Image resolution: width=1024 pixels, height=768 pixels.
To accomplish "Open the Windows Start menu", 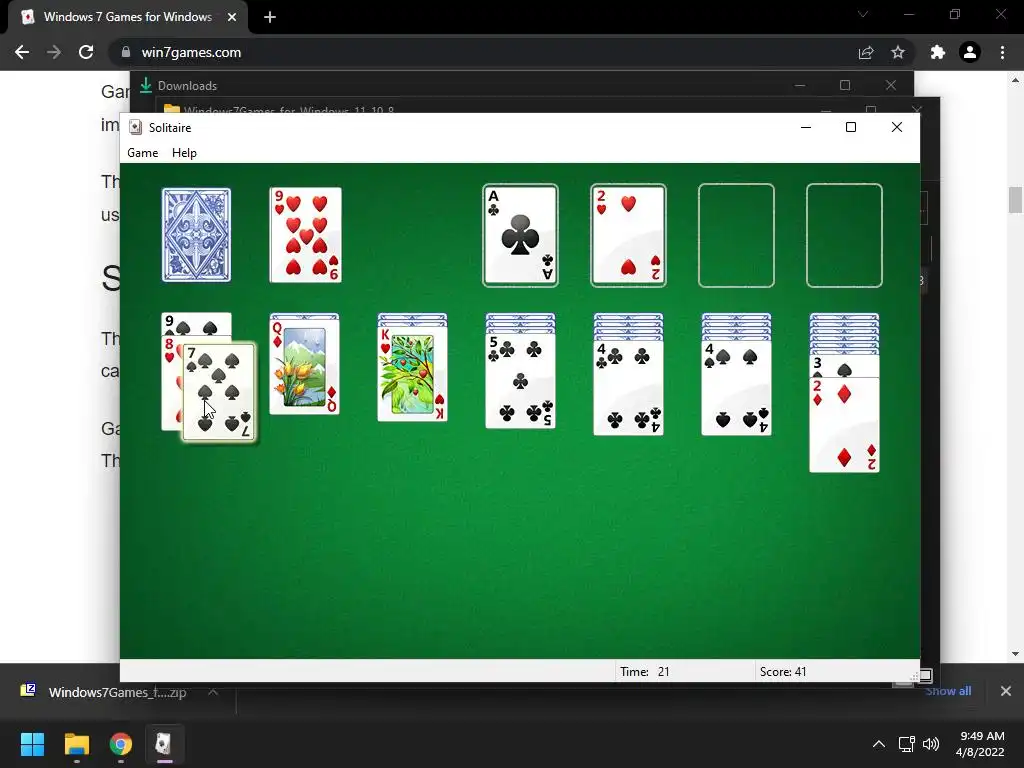I will pyautogui.click(x=32, y=744).
